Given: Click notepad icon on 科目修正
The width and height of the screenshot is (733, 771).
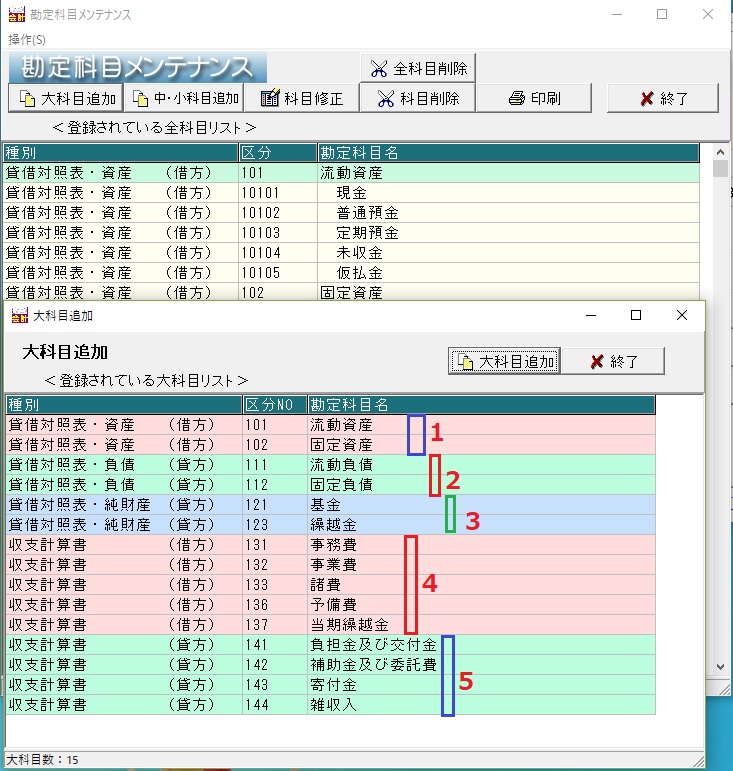Looking at the screenshot, I should tap(270, 98).
